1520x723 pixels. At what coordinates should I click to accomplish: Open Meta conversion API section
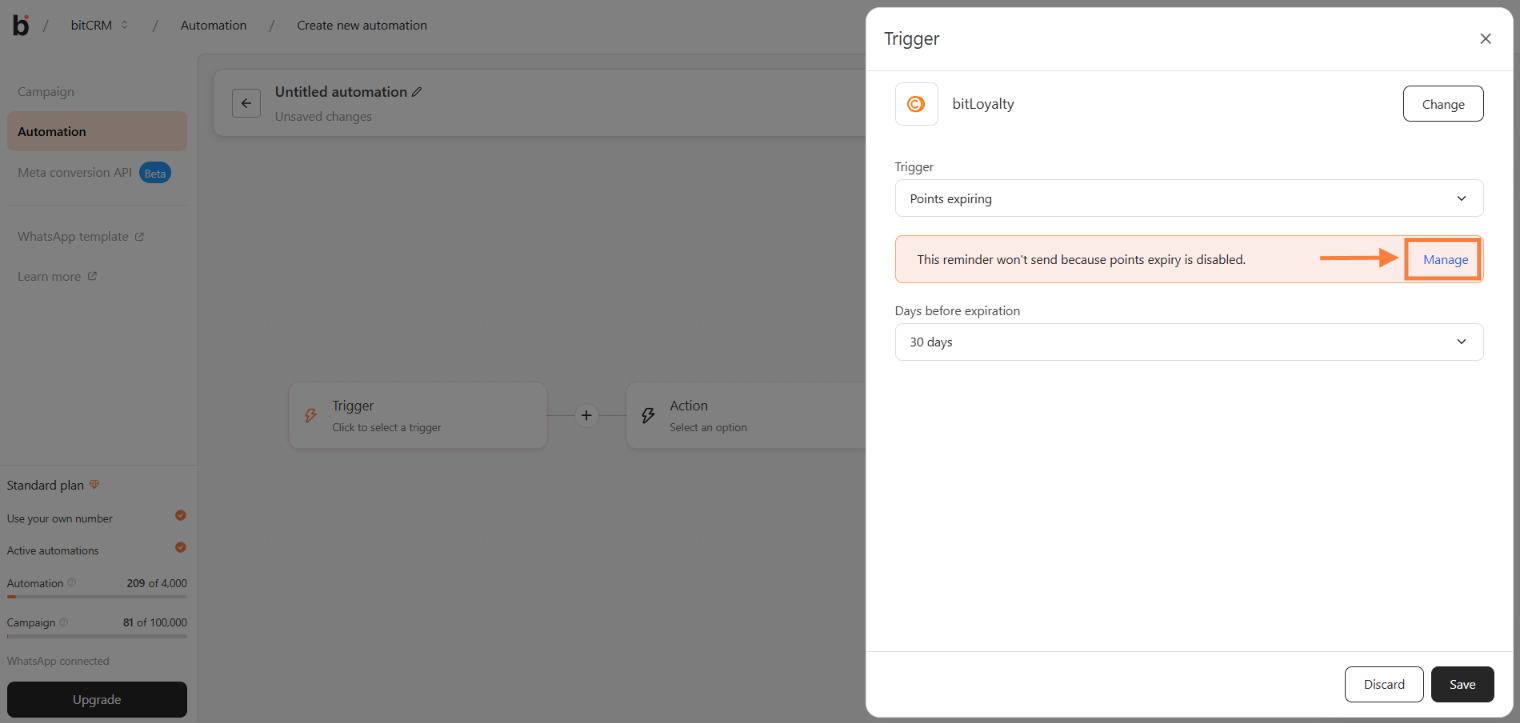(x=75, y=173)
